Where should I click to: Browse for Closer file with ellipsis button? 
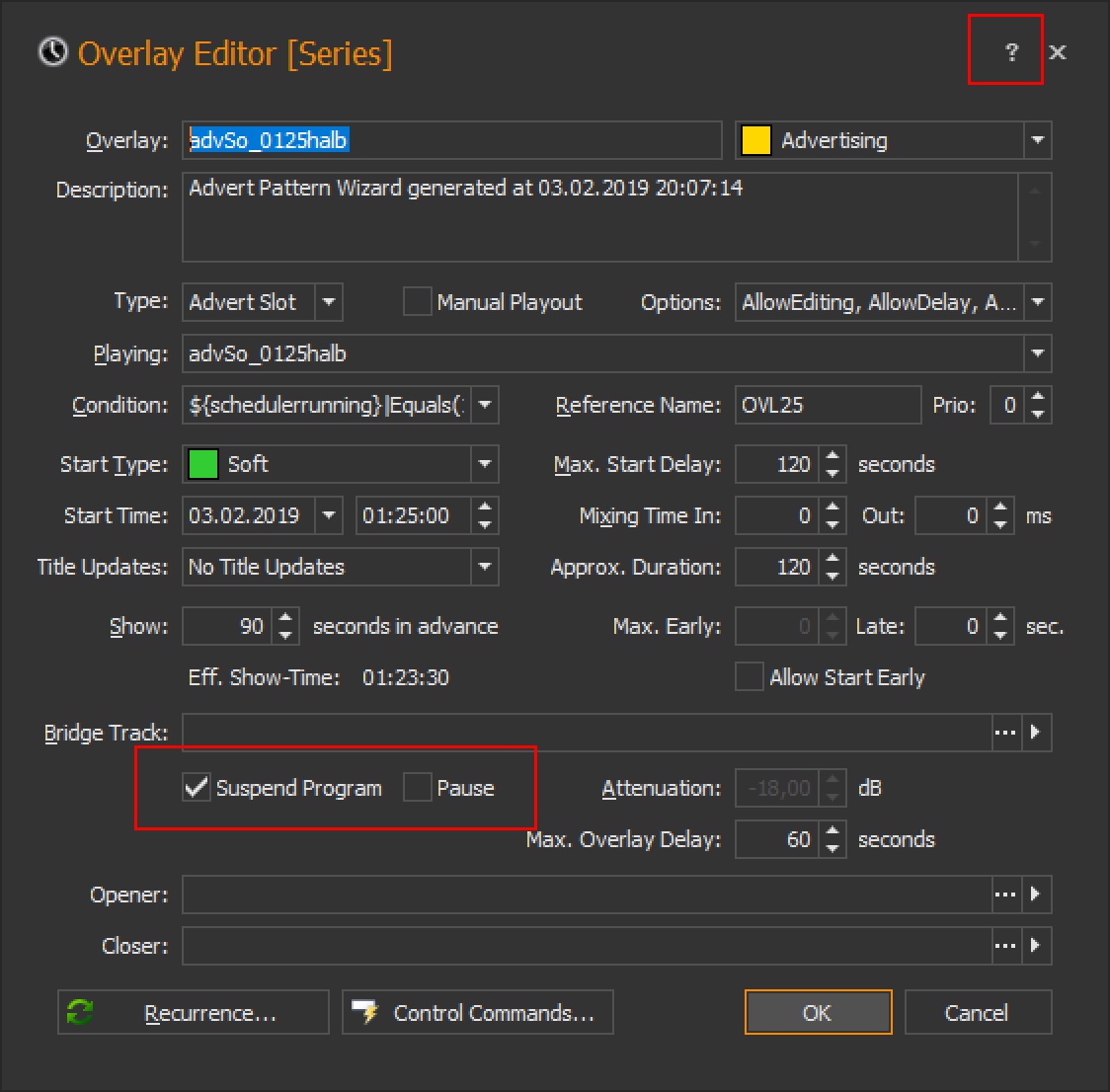tap(1005, 946)
